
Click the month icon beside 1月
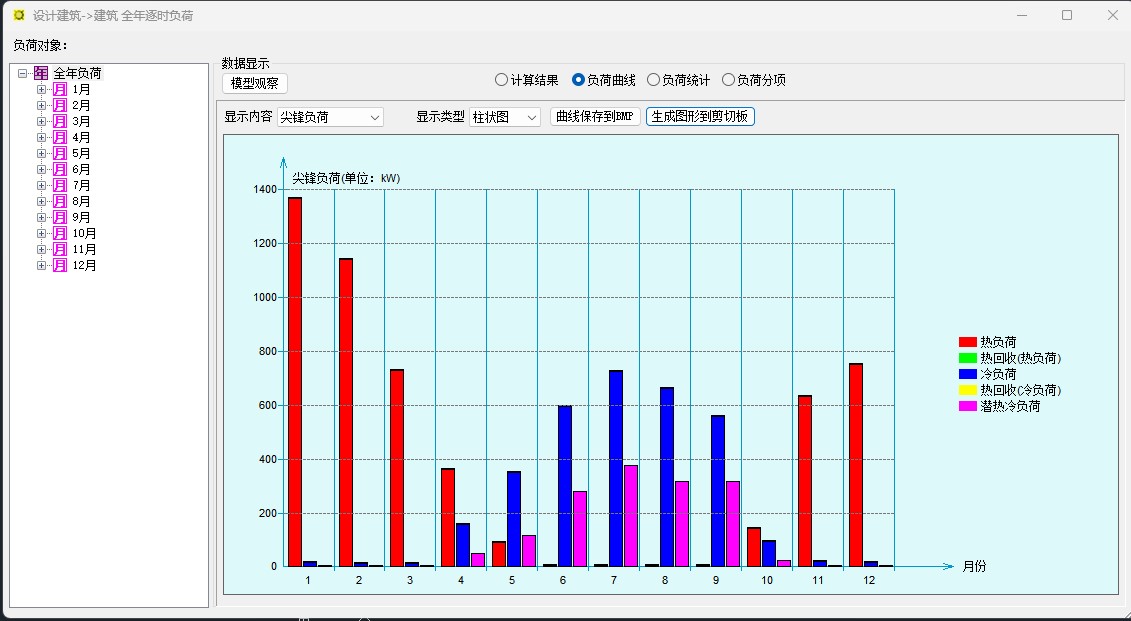(60, 89)
